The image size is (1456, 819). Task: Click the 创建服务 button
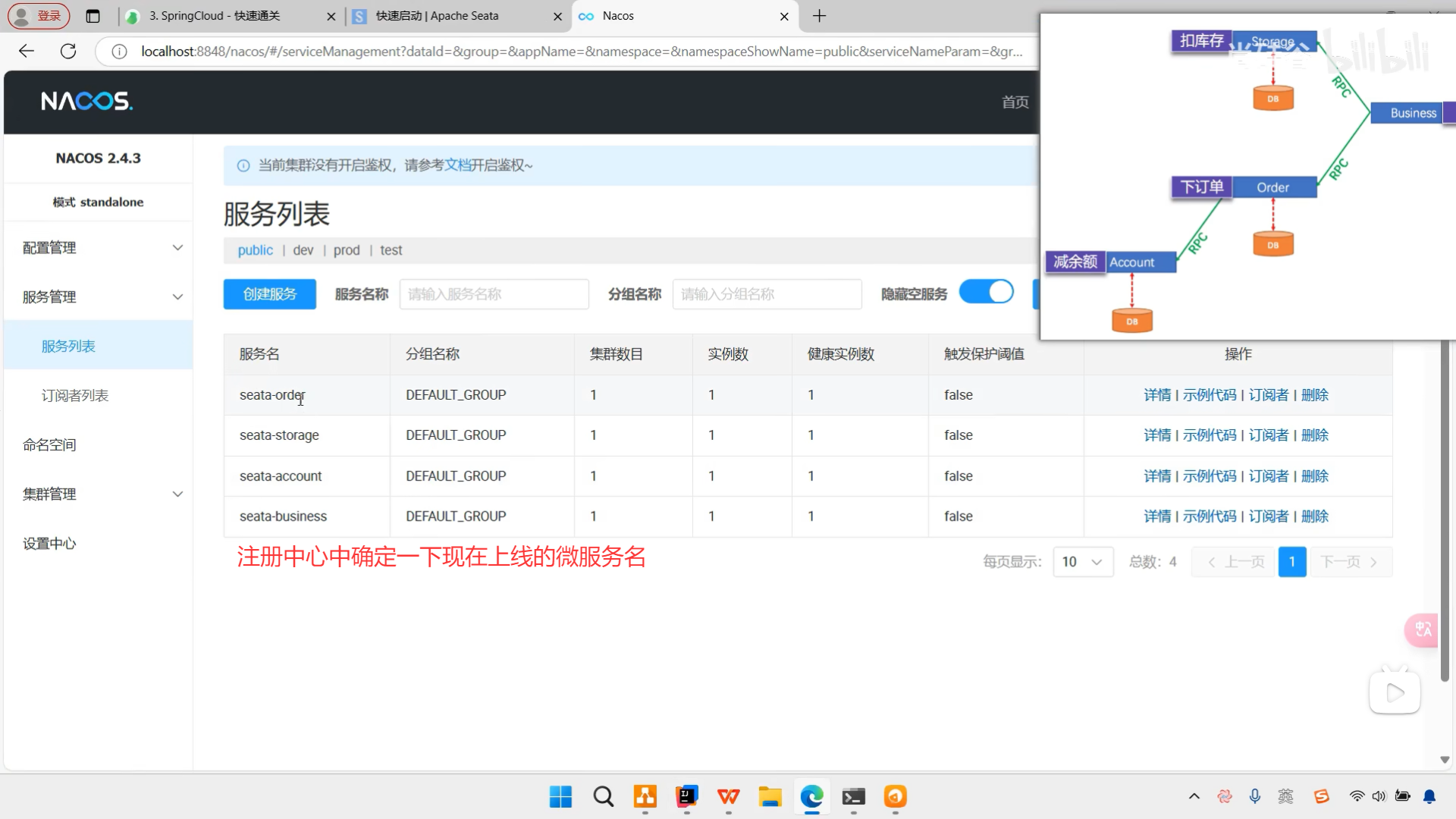pos(269,294)
